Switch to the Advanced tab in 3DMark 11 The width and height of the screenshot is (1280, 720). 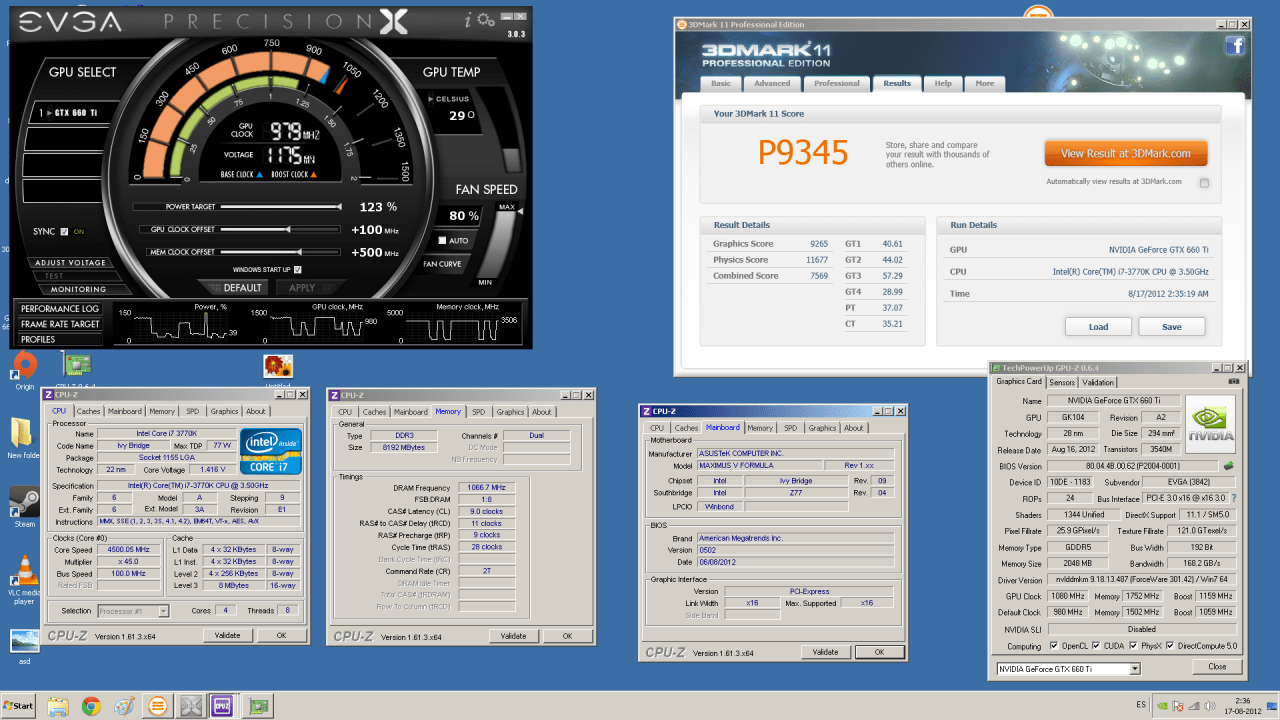tap(772, 83)
